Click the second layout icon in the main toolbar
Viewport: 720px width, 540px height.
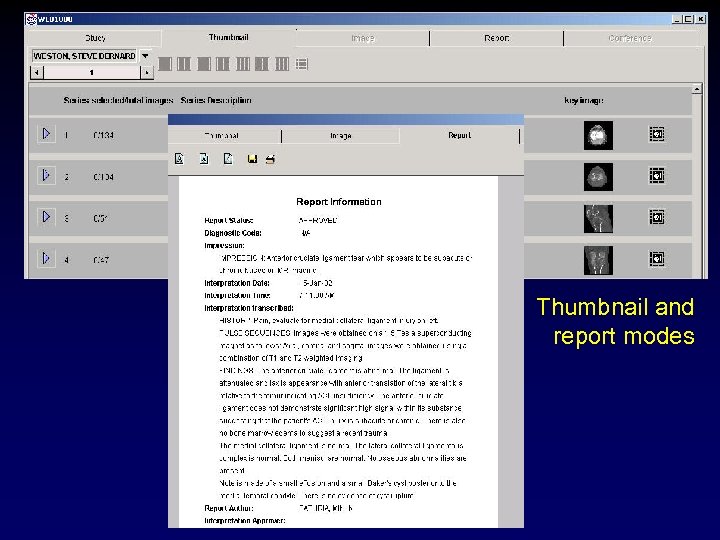click(184, 64)
